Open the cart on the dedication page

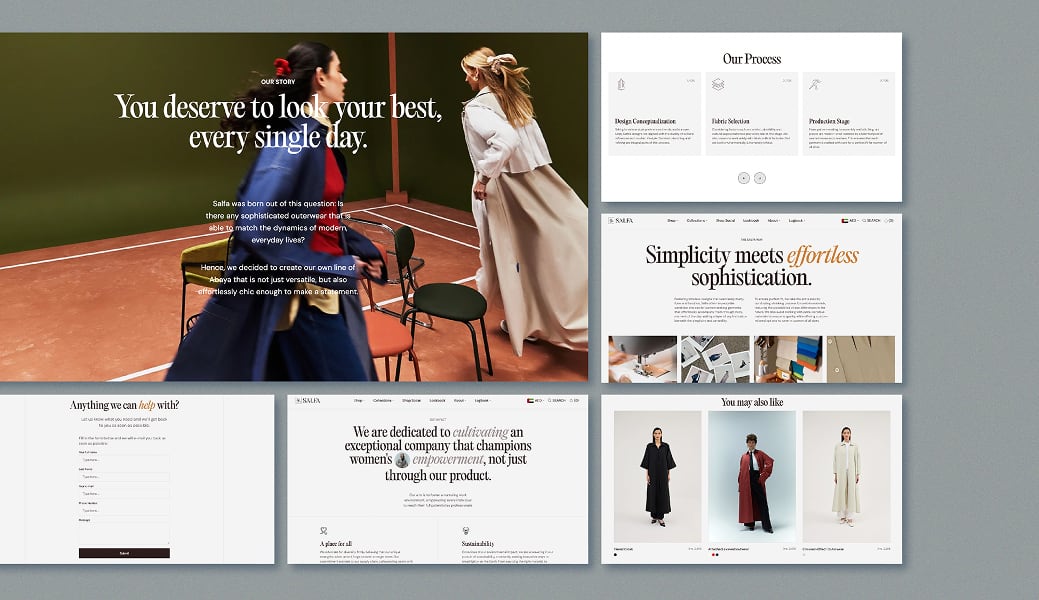574,400
